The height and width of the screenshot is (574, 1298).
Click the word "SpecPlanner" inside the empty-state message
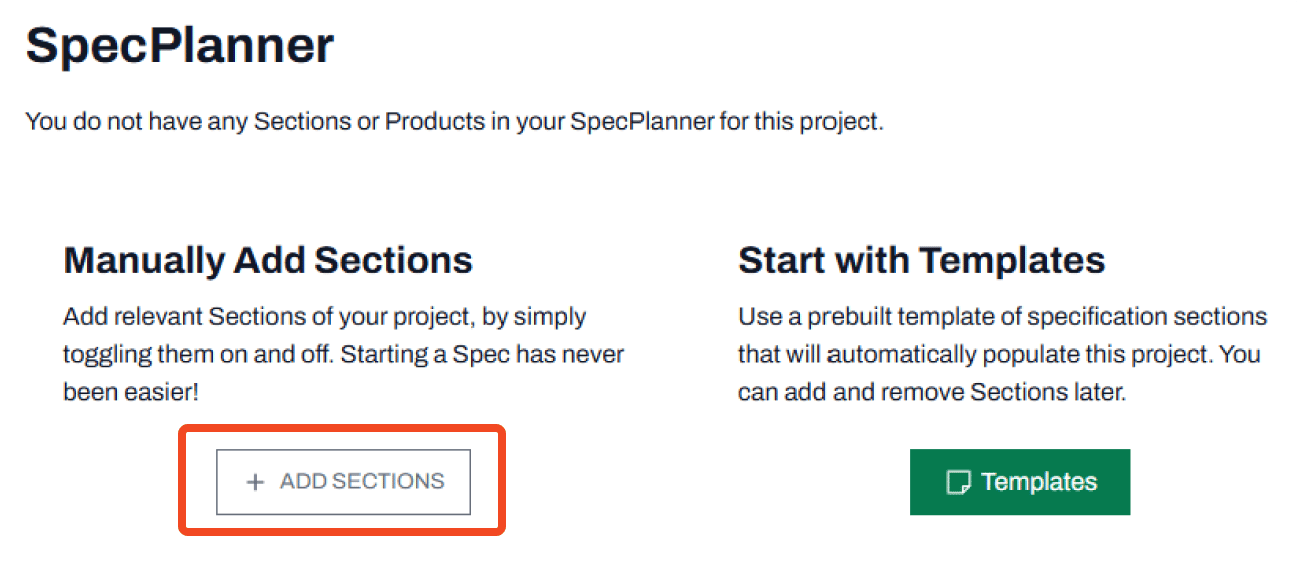(x=643, y=122)
